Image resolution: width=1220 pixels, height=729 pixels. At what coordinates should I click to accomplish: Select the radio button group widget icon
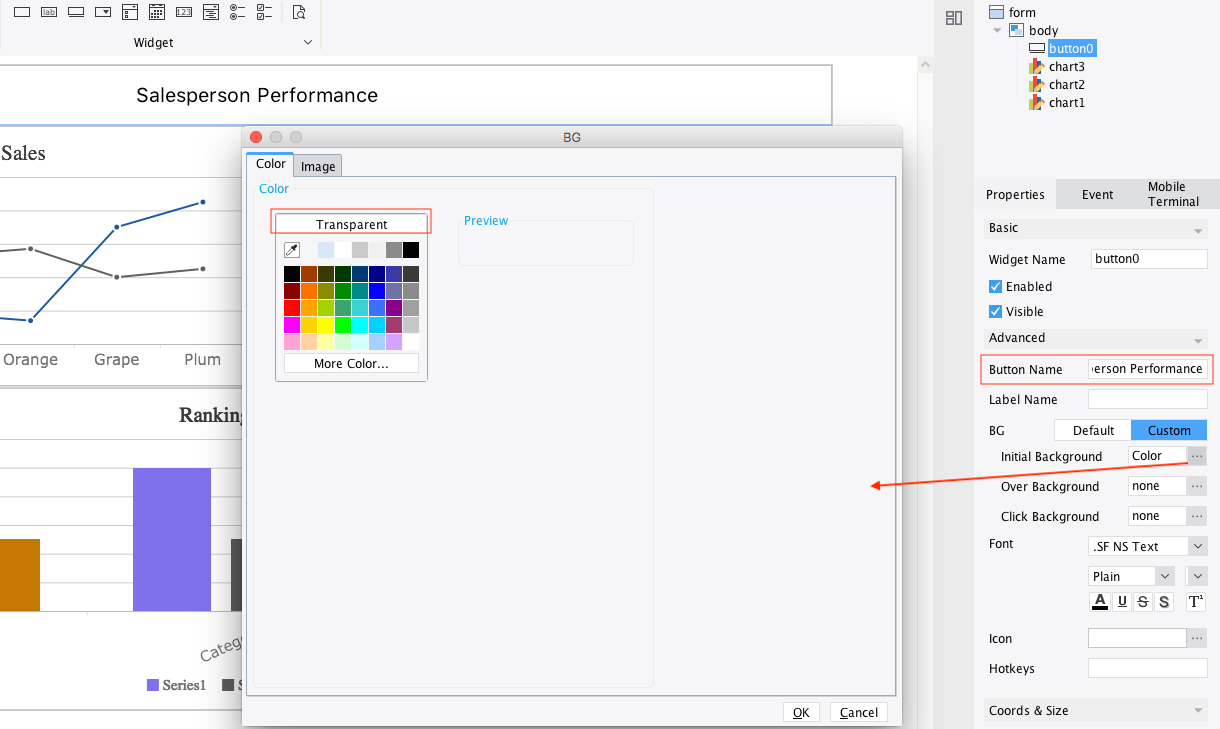238,12
